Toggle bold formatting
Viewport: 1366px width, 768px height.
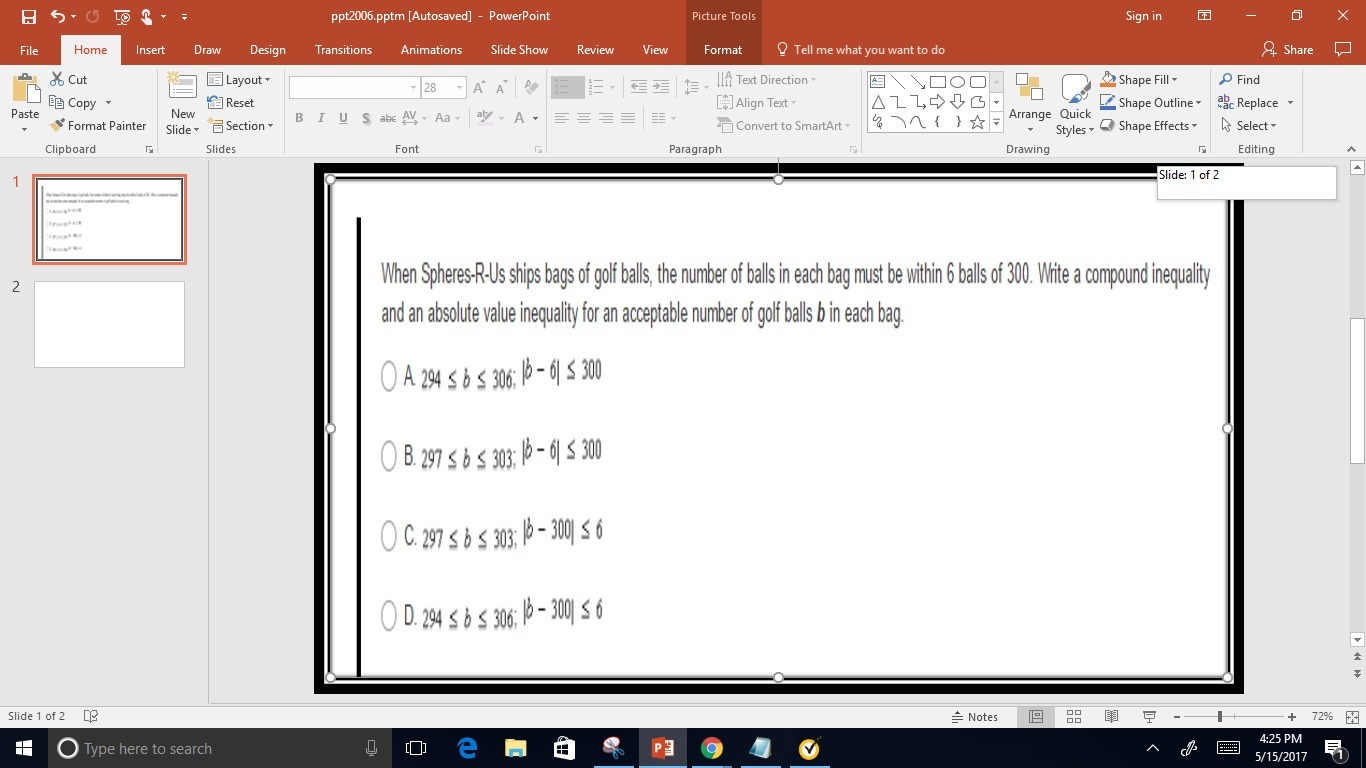click(299, 118)
